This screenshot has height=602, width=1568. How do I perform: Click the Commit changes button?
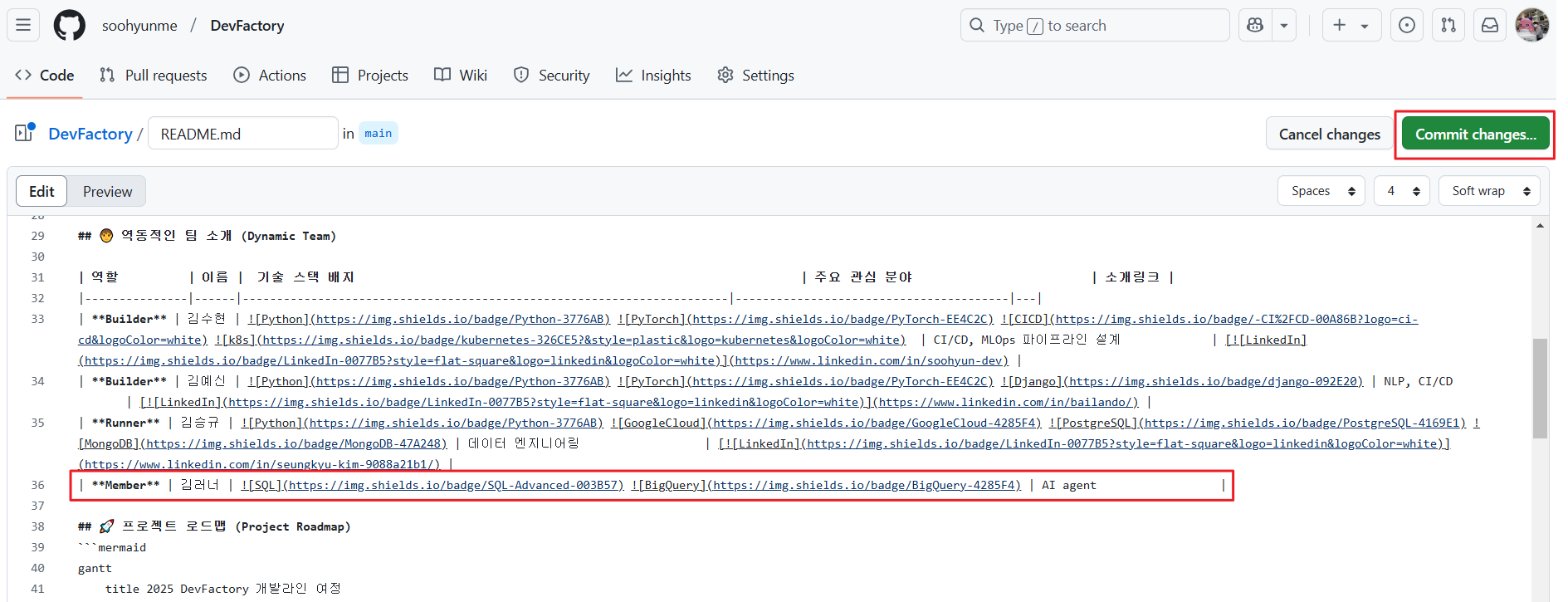[1475, 134]
